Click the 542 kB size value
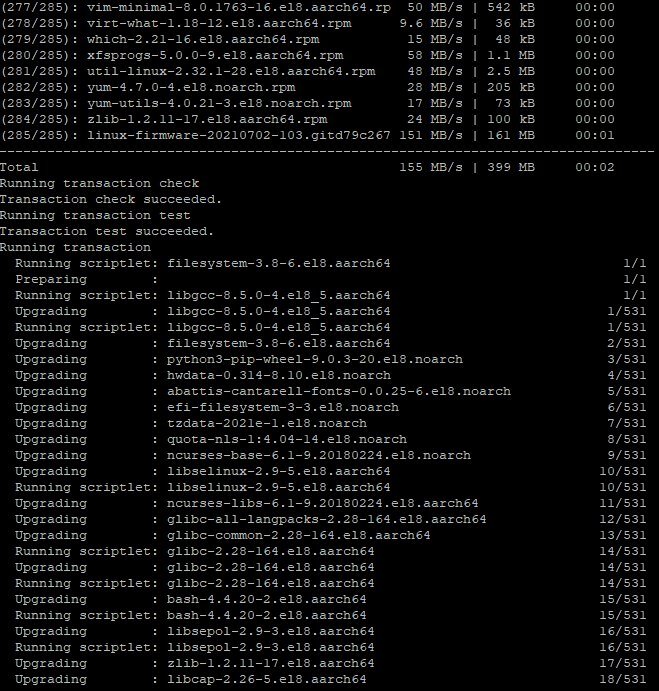 [510, 7]
